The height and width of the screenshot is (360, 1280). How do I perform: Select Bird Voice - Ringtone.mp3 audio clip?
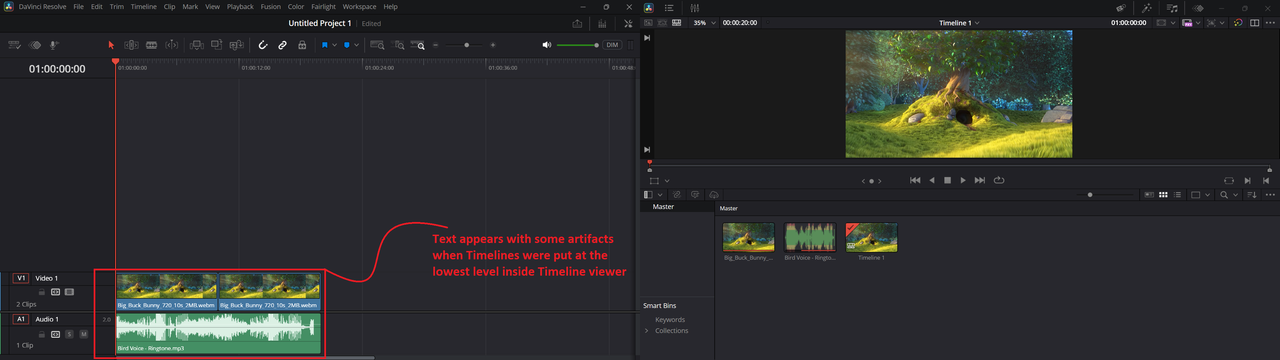[218, 333]
